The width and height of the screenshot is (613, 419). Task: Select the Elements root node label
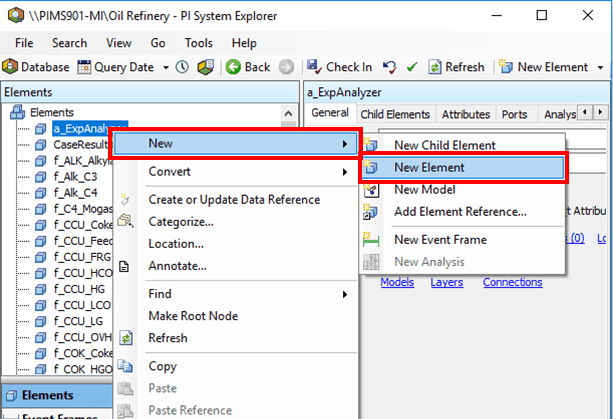point(52,113)
